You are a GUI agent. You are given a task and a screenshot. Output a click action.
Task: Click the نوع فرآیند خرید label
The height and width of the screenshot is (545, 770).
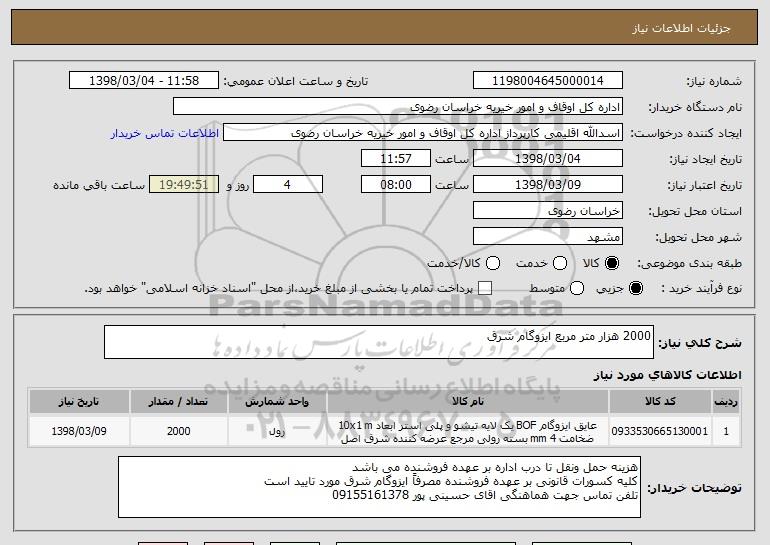pos(701,288)
